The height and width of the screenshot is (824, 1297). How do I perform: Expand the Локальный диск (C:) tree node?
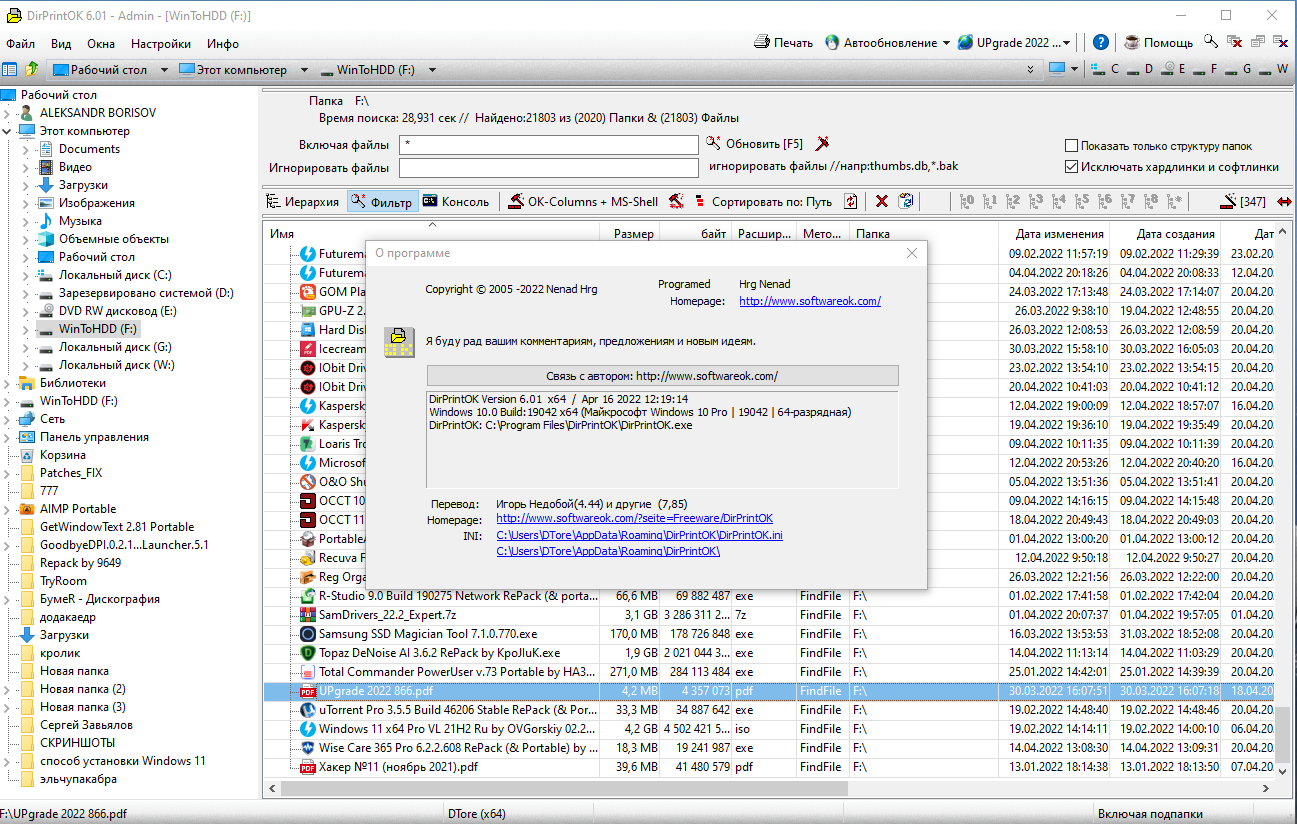pos(26,275)
